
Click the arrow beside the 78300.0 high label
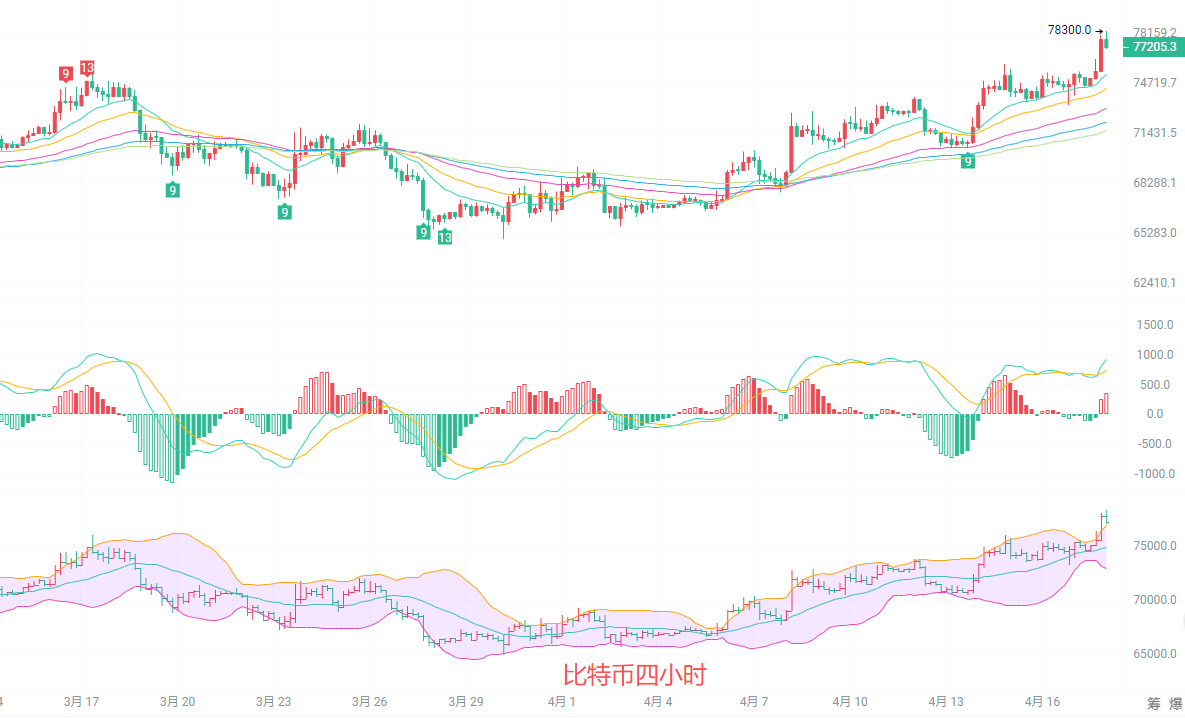coord(1100,31)
